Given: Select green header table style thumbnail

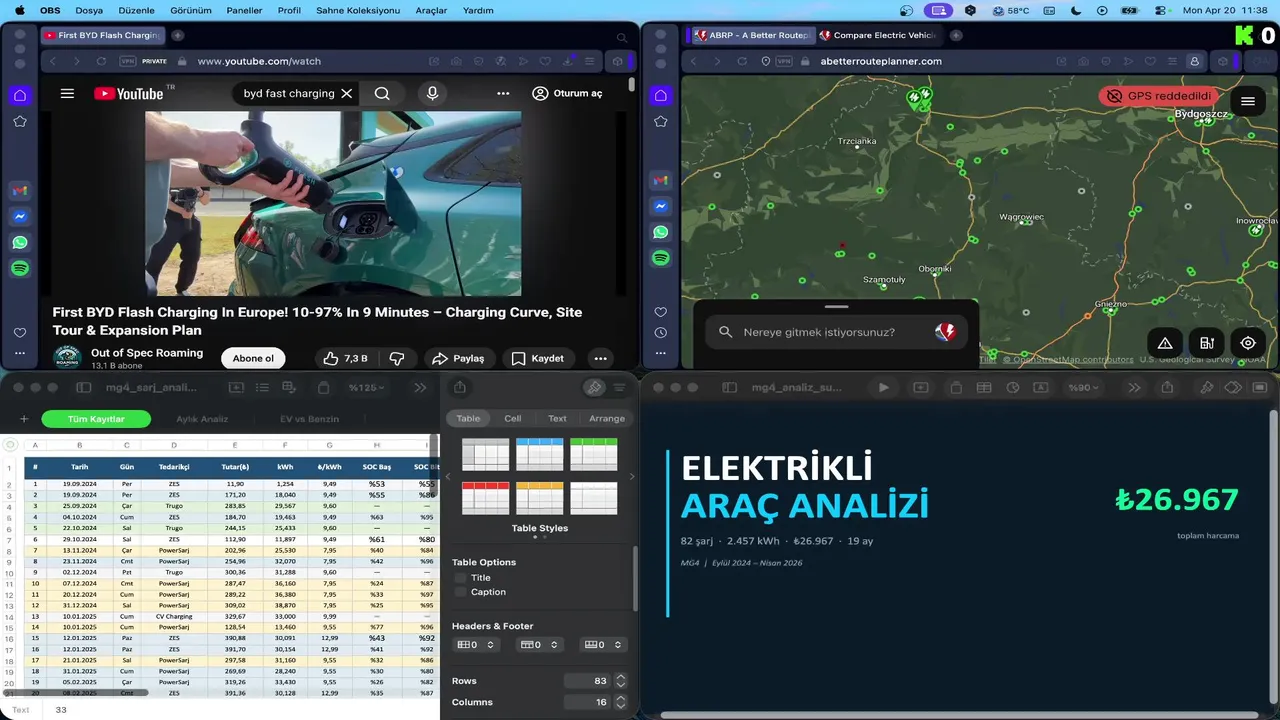Looking at the screenshot, I should pyautogui.click(x=594, y=454).
